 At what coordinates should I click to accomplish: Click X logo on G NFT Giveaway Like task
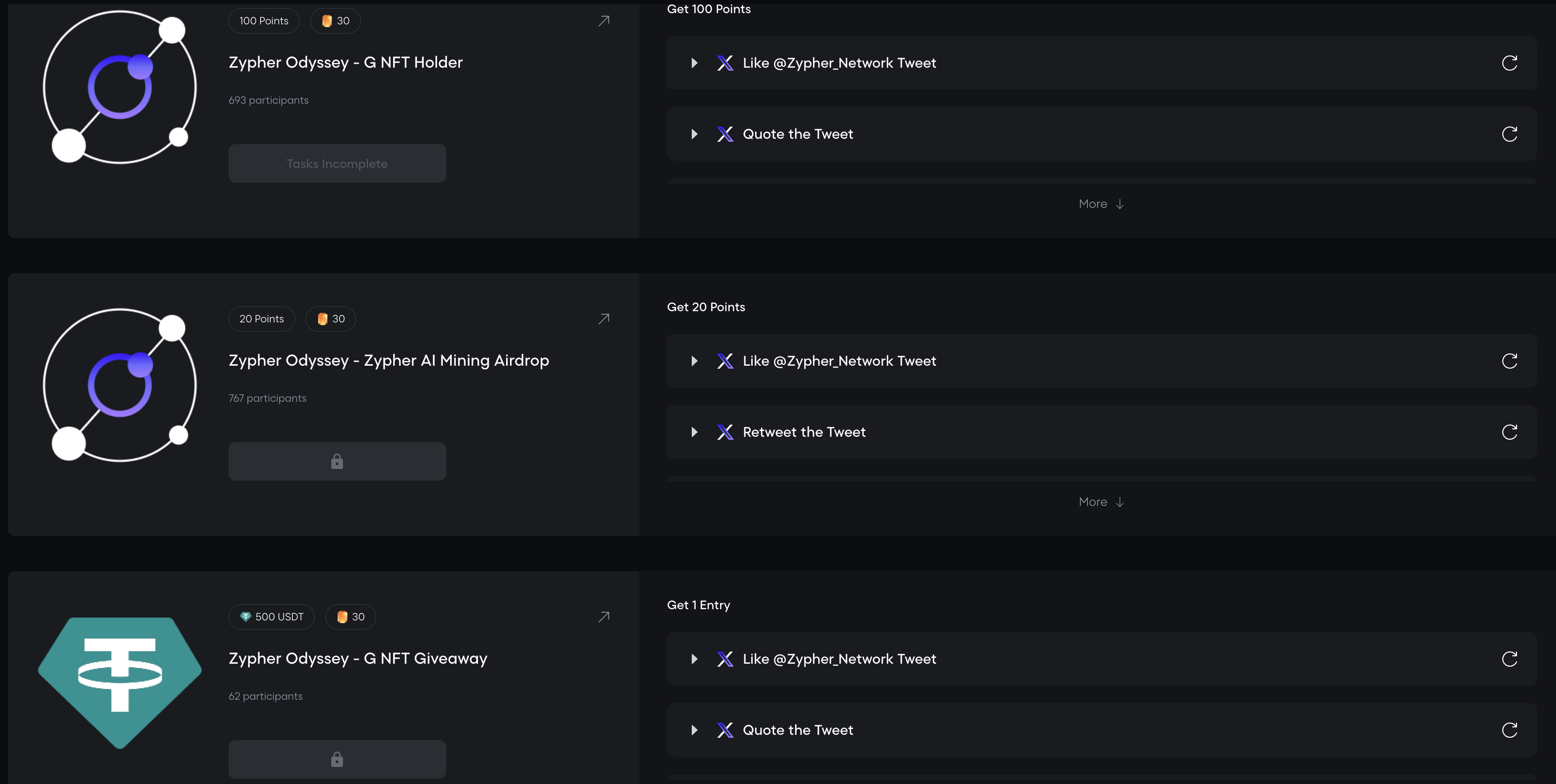pos(725,659)
